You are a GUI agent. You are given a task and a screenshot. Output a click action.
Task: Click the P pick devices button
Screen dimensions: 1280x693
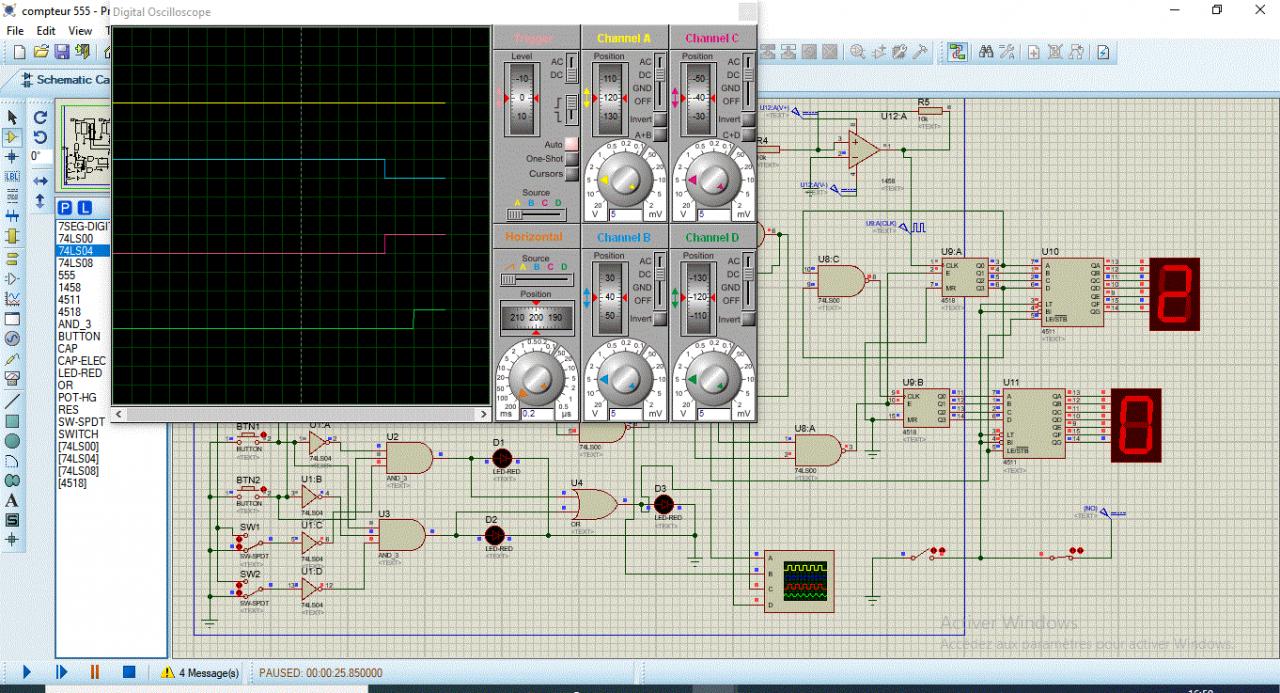pos(65,207)
